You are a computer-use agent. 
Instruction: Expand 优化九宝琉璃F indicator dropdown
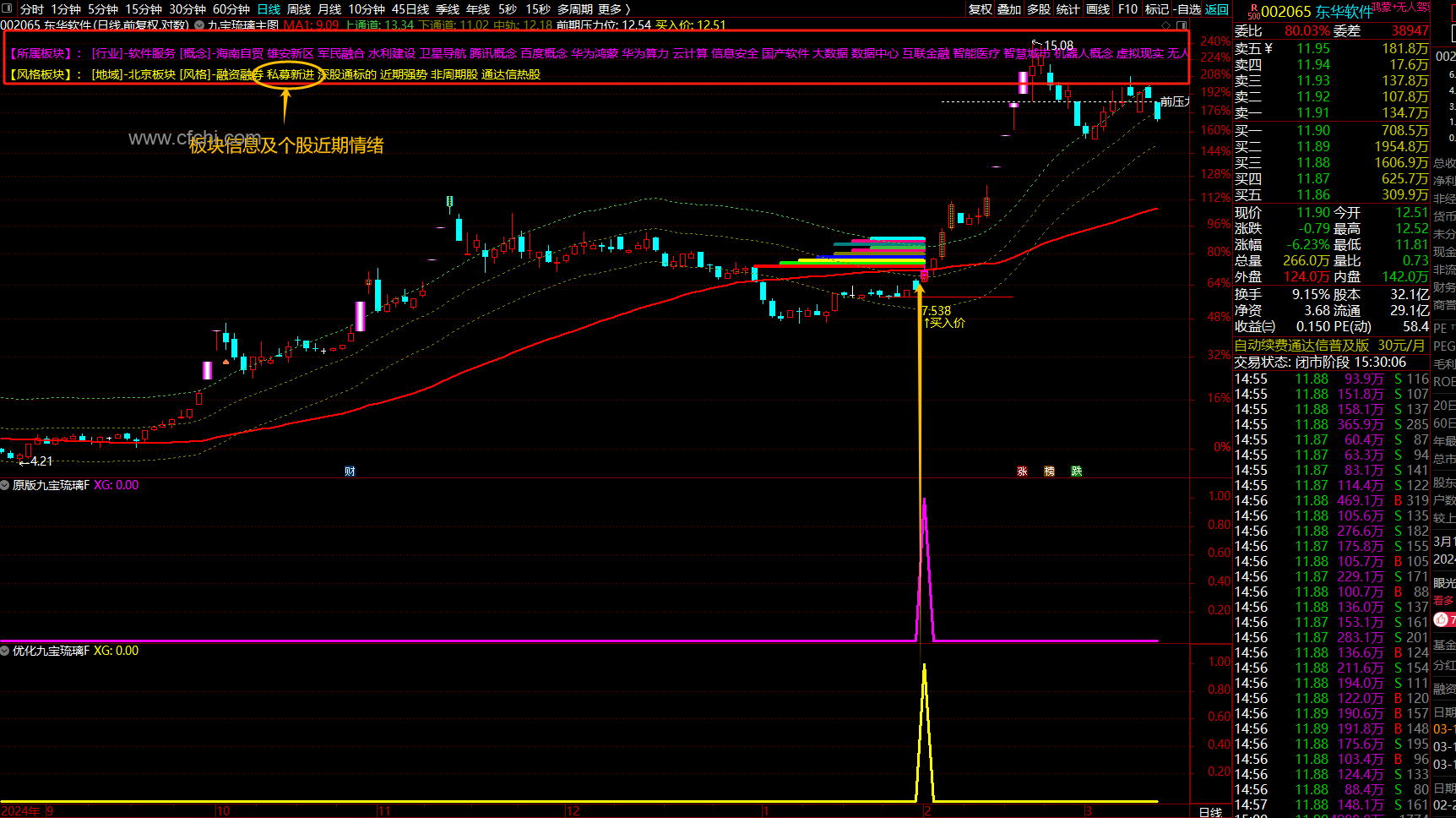tap(5, 651)
